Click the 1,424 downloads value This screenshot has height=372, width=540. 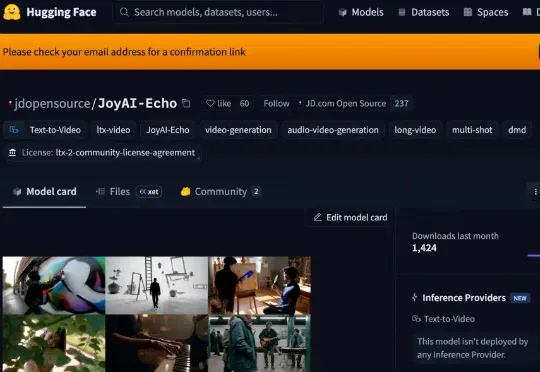424,248
